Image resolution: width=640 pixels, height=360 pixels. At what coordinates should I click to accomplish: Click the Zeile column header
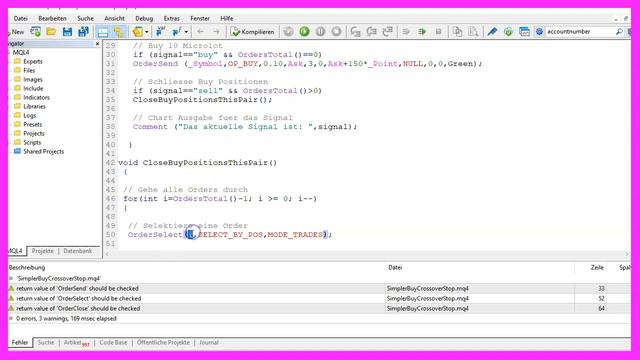596,267
